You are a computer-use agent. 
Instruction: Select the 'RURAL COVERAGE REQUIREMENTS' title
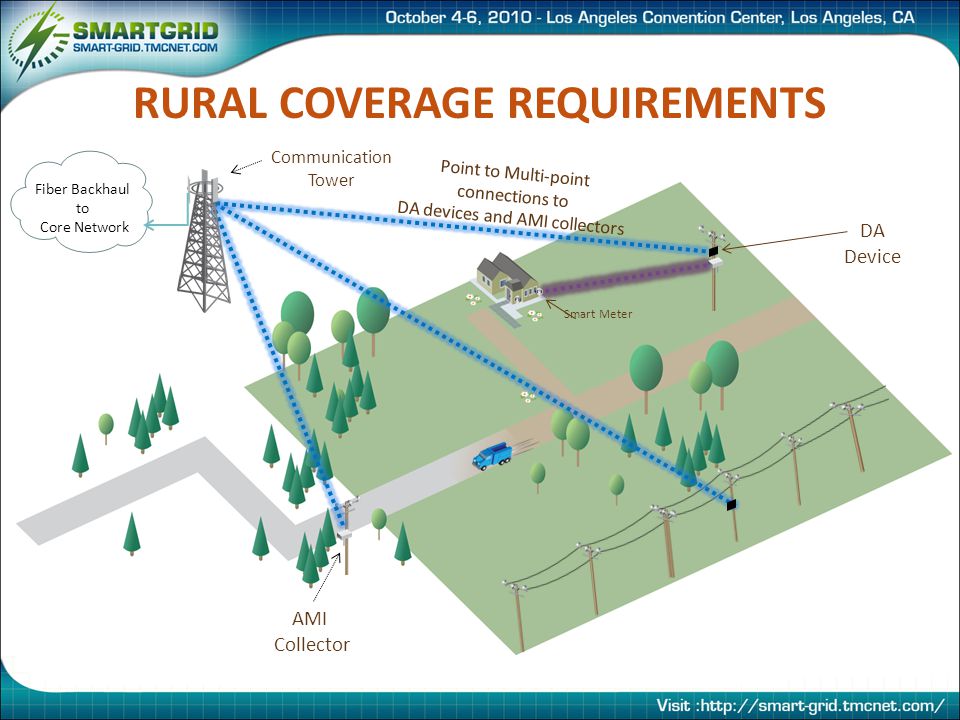(479, 102)
